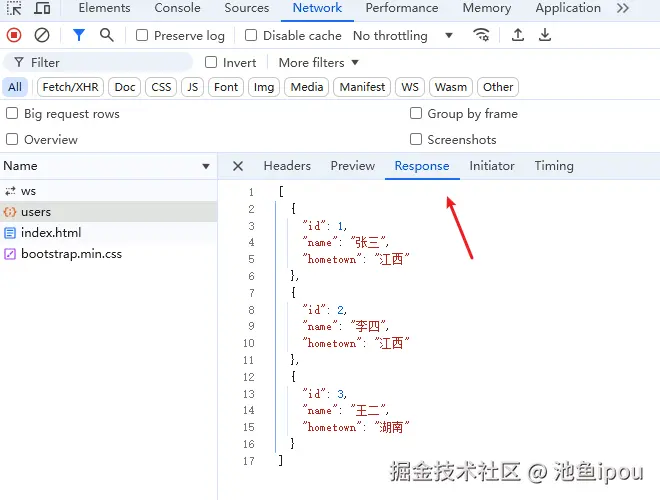Filter requests by Wasm type
This screenshot has width=660, height=500.
pyautogui.click(x=451, y=87)
